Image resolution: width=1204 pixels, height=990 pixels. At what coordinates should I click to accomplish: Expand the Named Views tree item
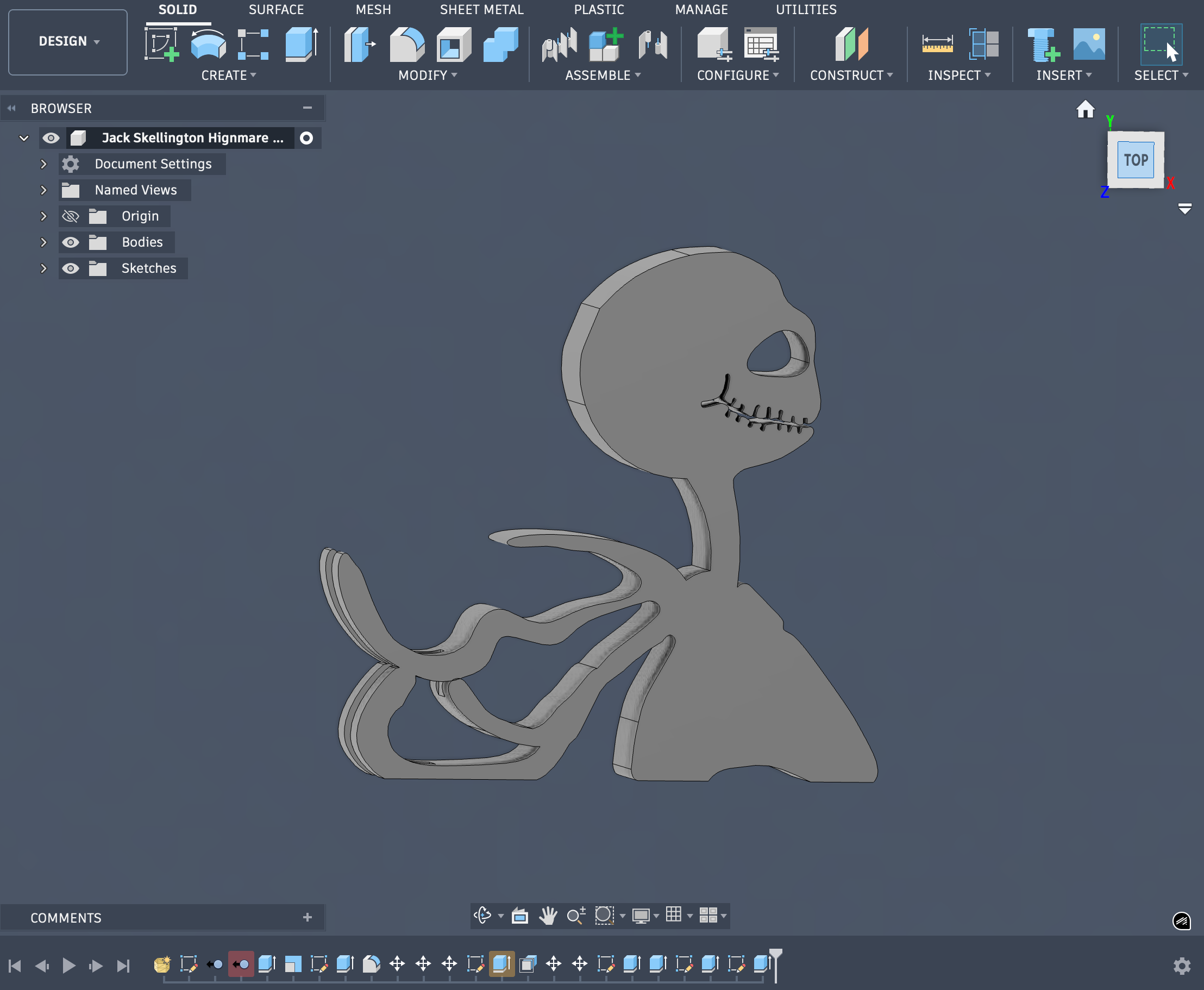[x=44, y=189]
